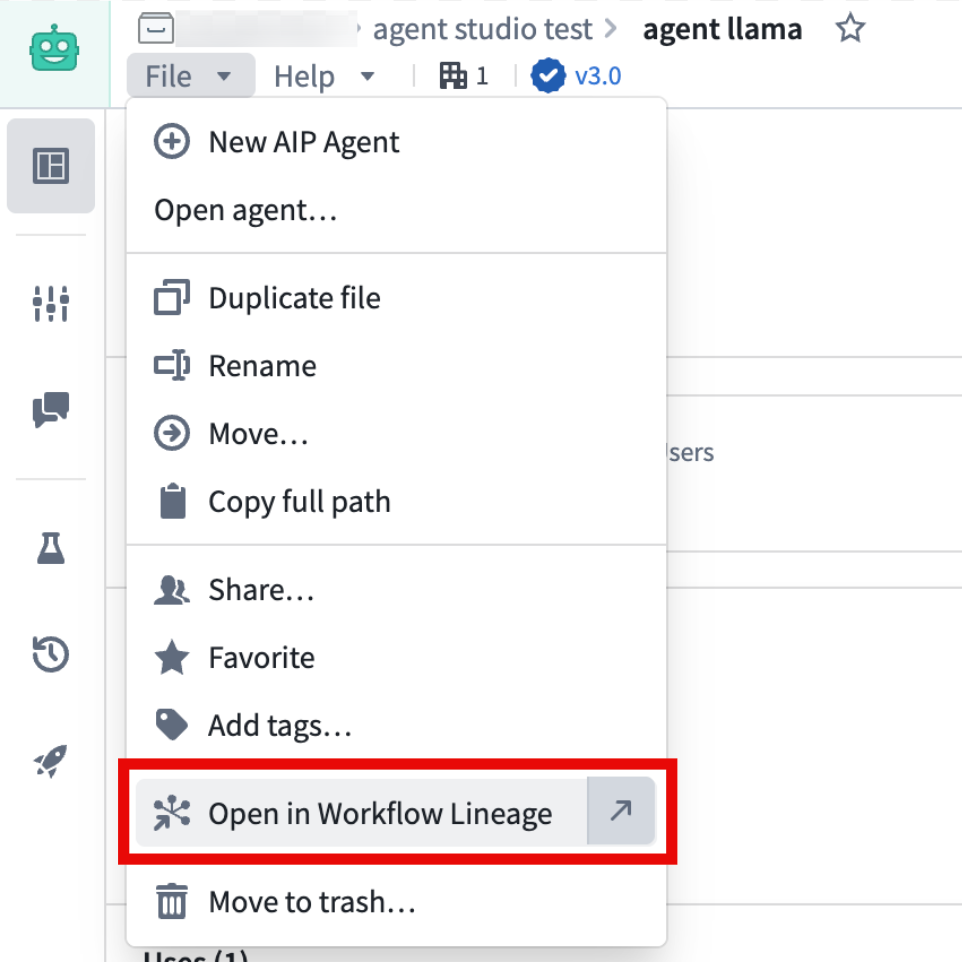This screenshot has width=962, height=962.
Task: Favorite the agent using the star outline
Action: [849, 29]
